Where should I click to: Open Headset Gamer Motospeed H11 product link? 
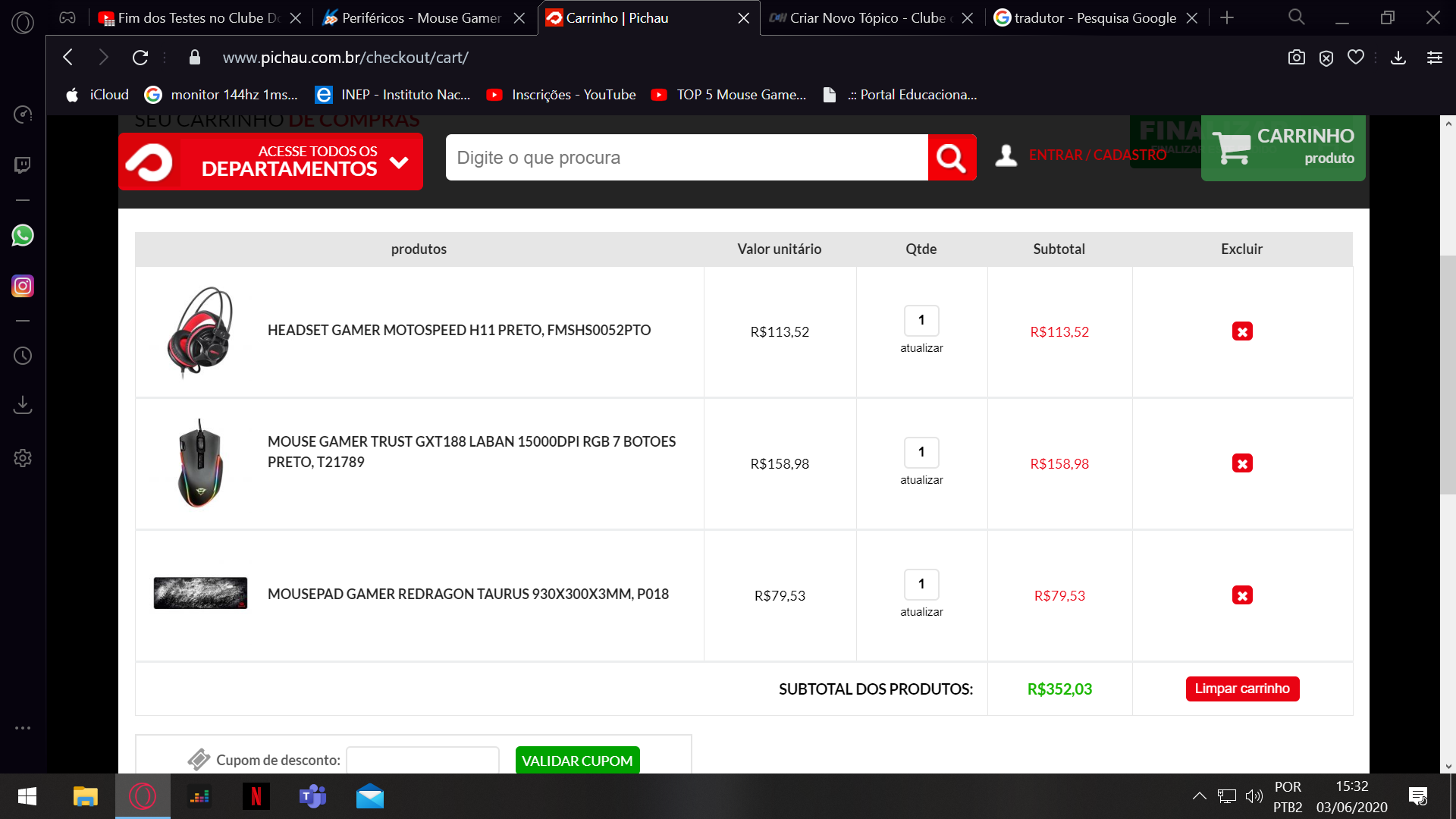click(459, 331)
